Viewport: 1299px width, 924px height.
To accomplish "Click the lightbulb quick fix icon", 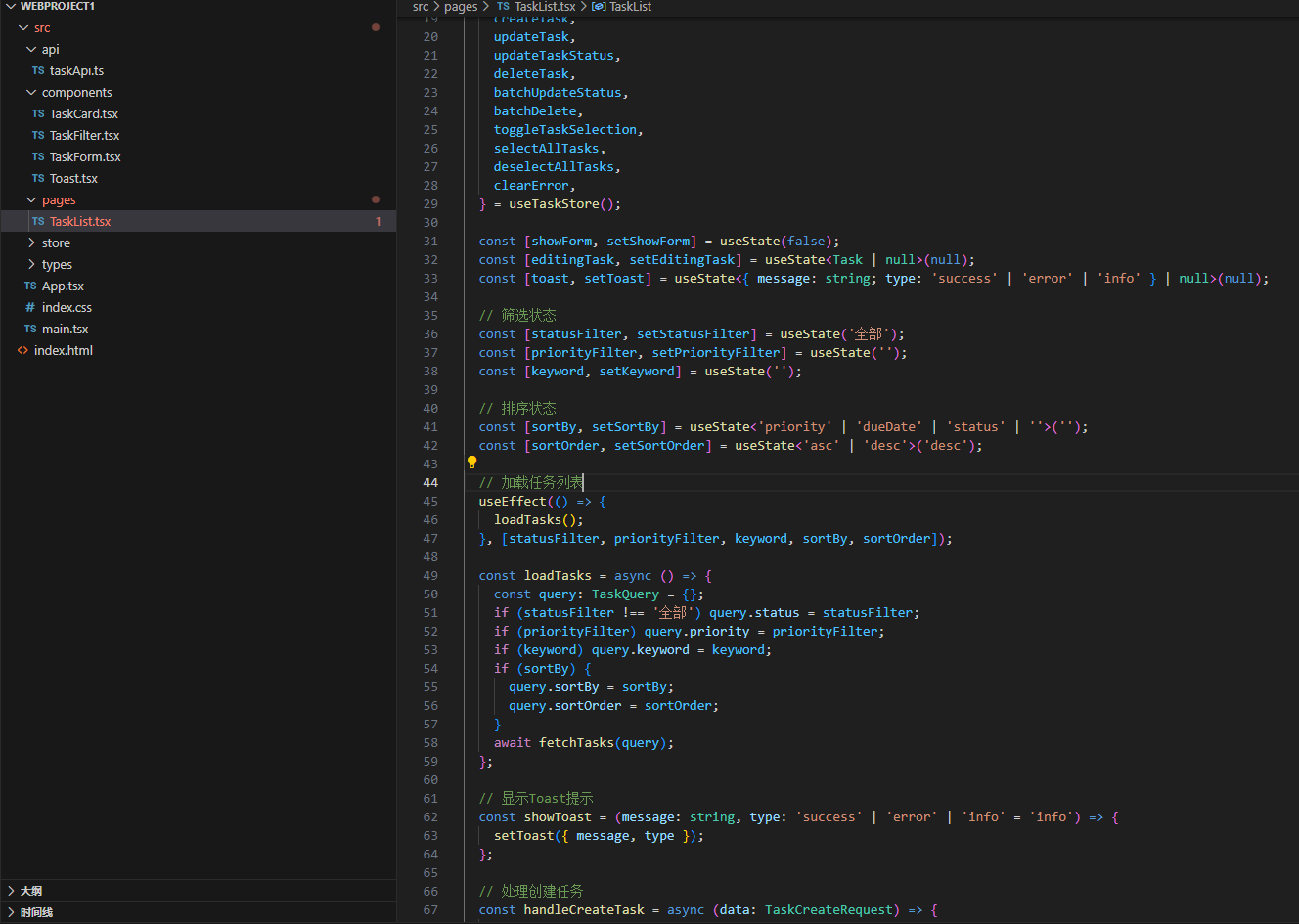I will click(471, 462).
